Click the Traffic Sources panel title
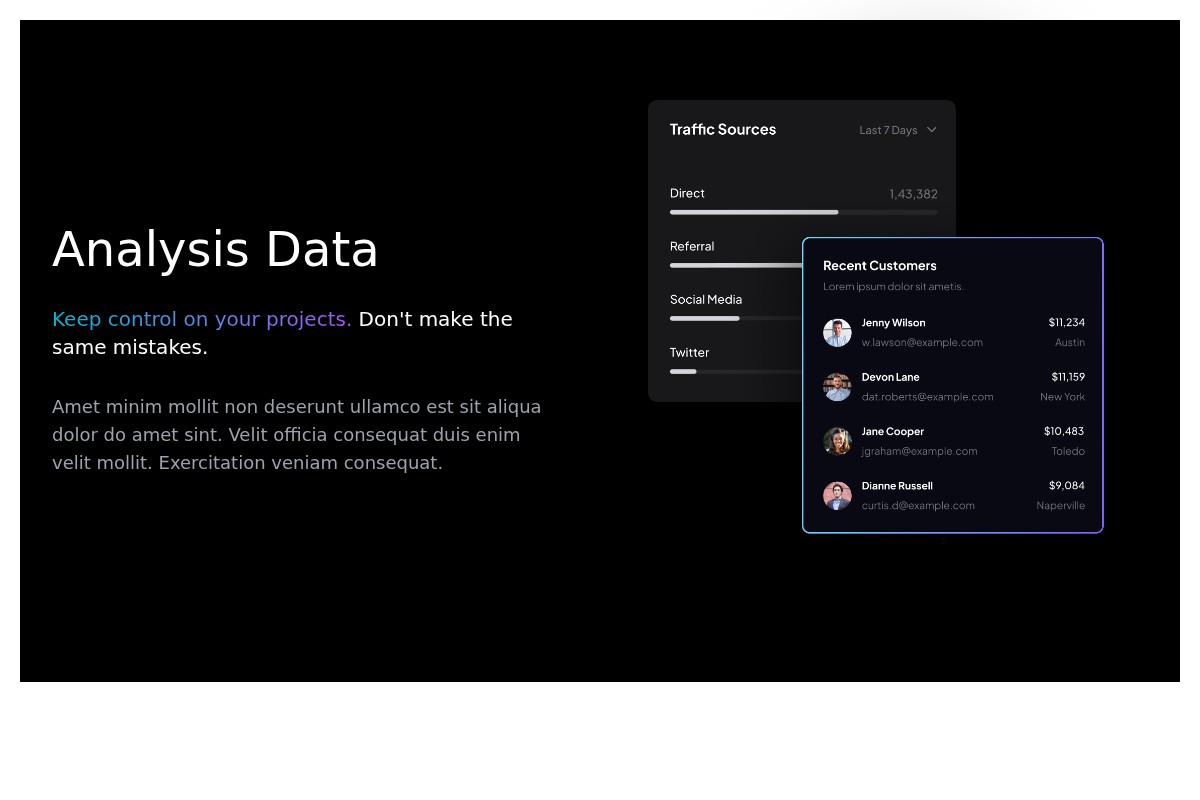 pyautogui.click(x=722, y=130)
